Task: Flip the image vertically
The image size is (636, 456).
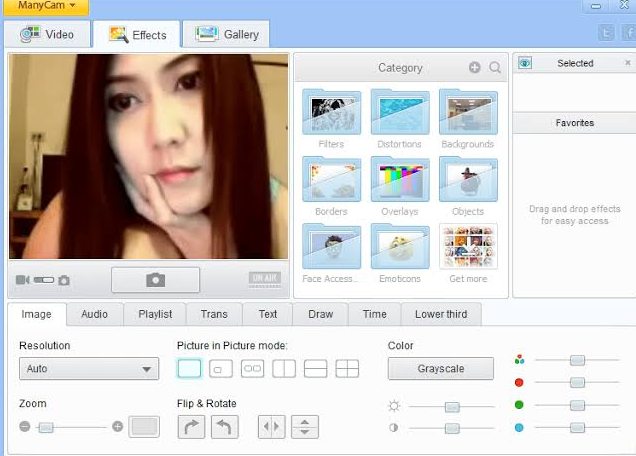Action: coord(305,427)
